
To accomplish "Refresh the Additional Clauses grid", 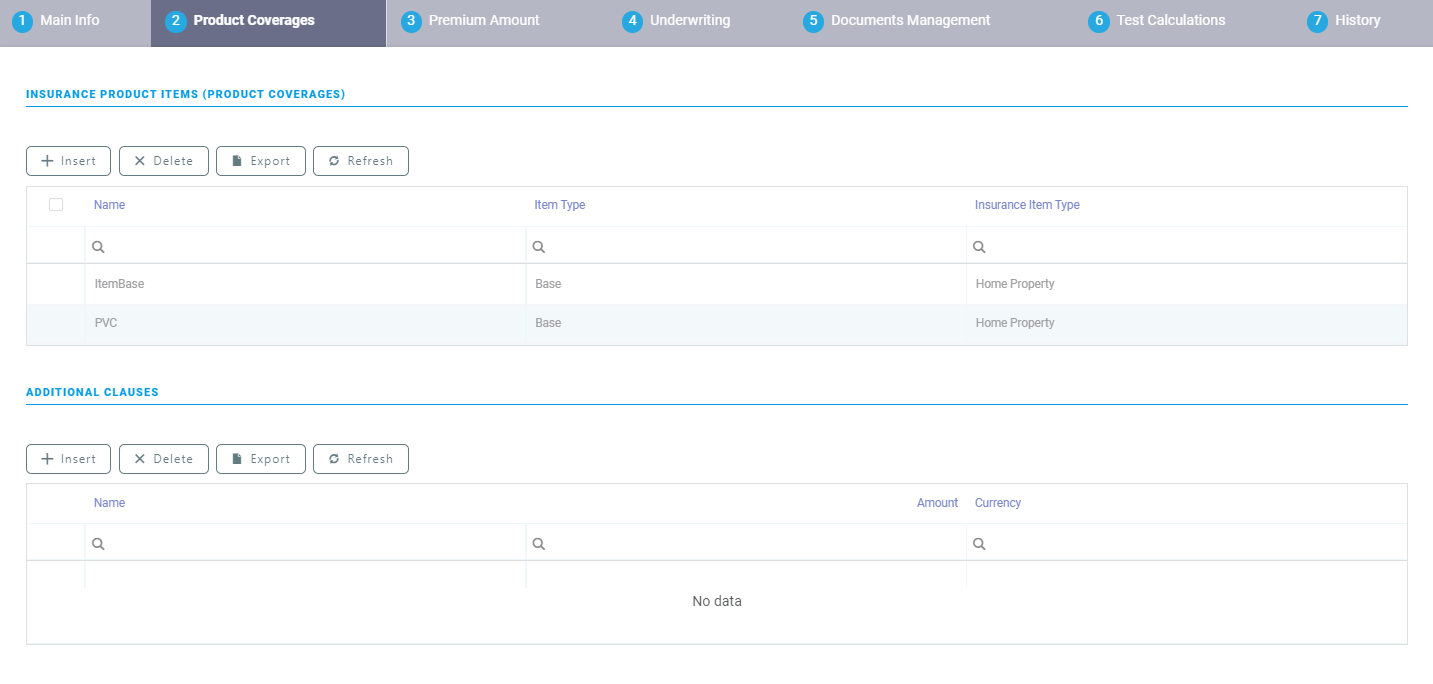I will (360, 459).
